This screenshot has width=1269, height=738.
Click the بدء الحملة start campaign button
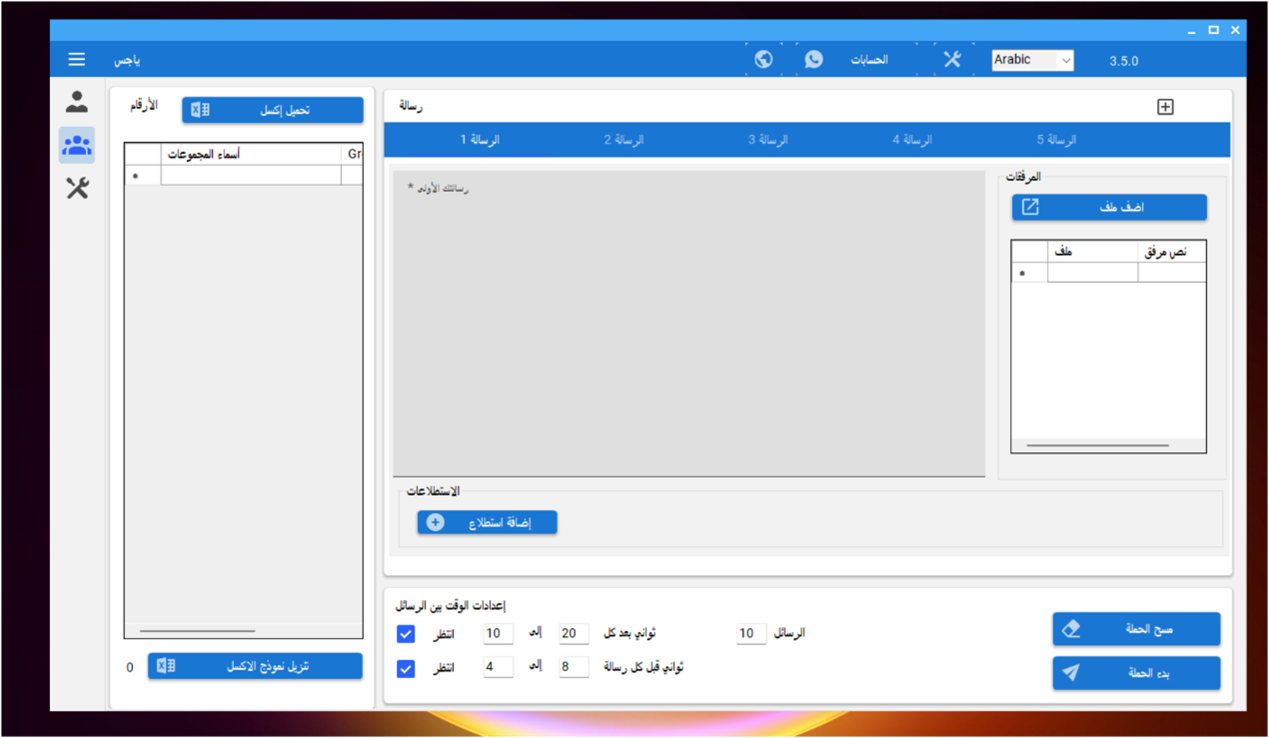pyautogui.click(x=1136, y=673)
